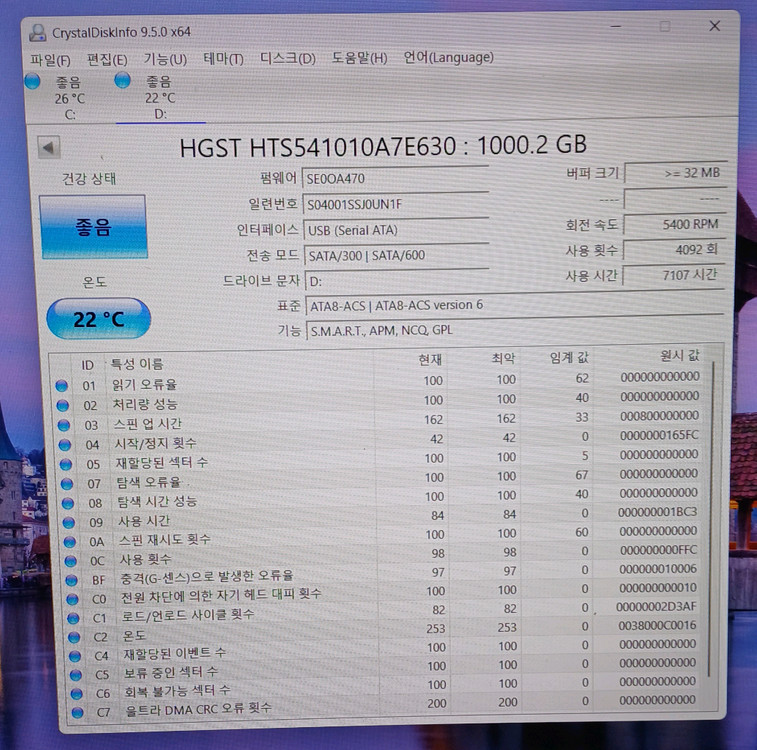This screenshot has width=757, height=750.
Task: Select the 온도 attribute row name
Action: coord(135,636)
